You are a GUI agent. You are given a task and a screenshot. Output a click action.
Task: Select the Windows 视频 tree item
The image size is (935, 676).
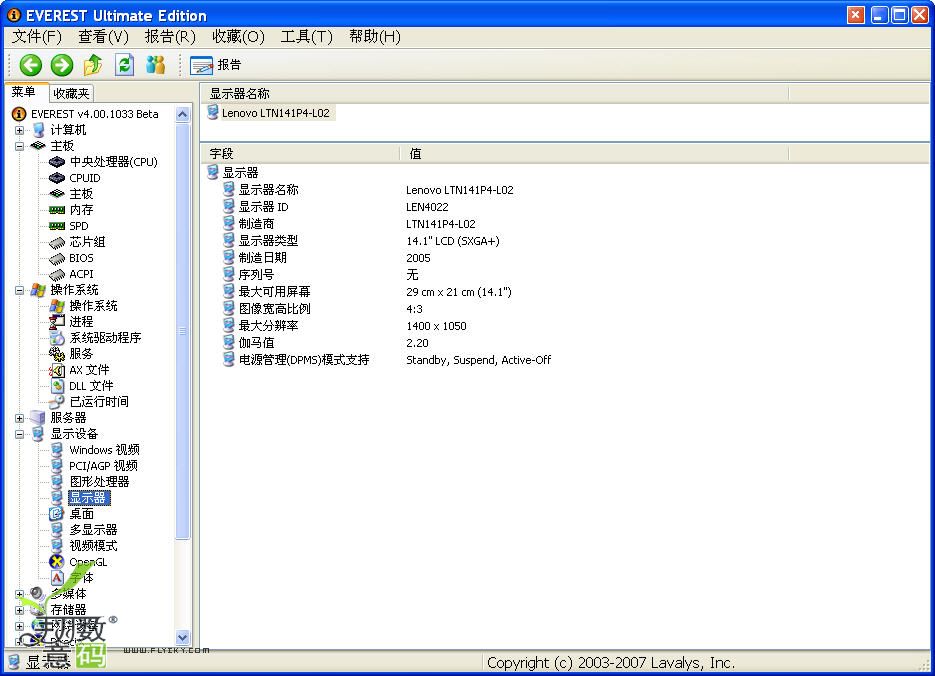tap(104, 450)
